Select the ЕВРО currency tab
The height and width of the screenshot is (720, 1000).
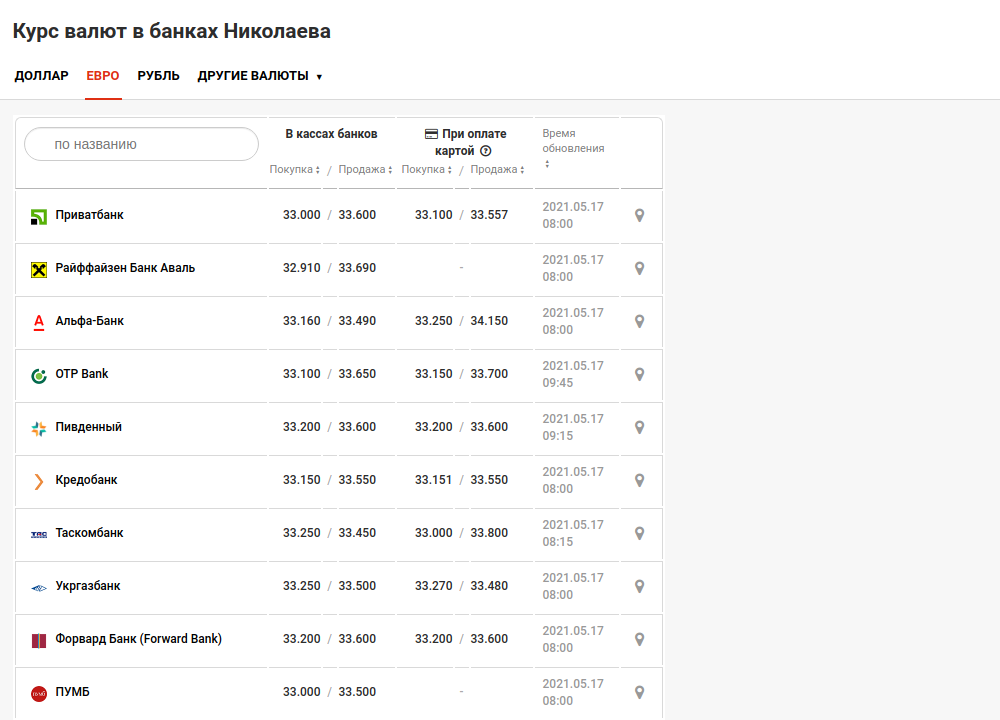pos(103,76)
